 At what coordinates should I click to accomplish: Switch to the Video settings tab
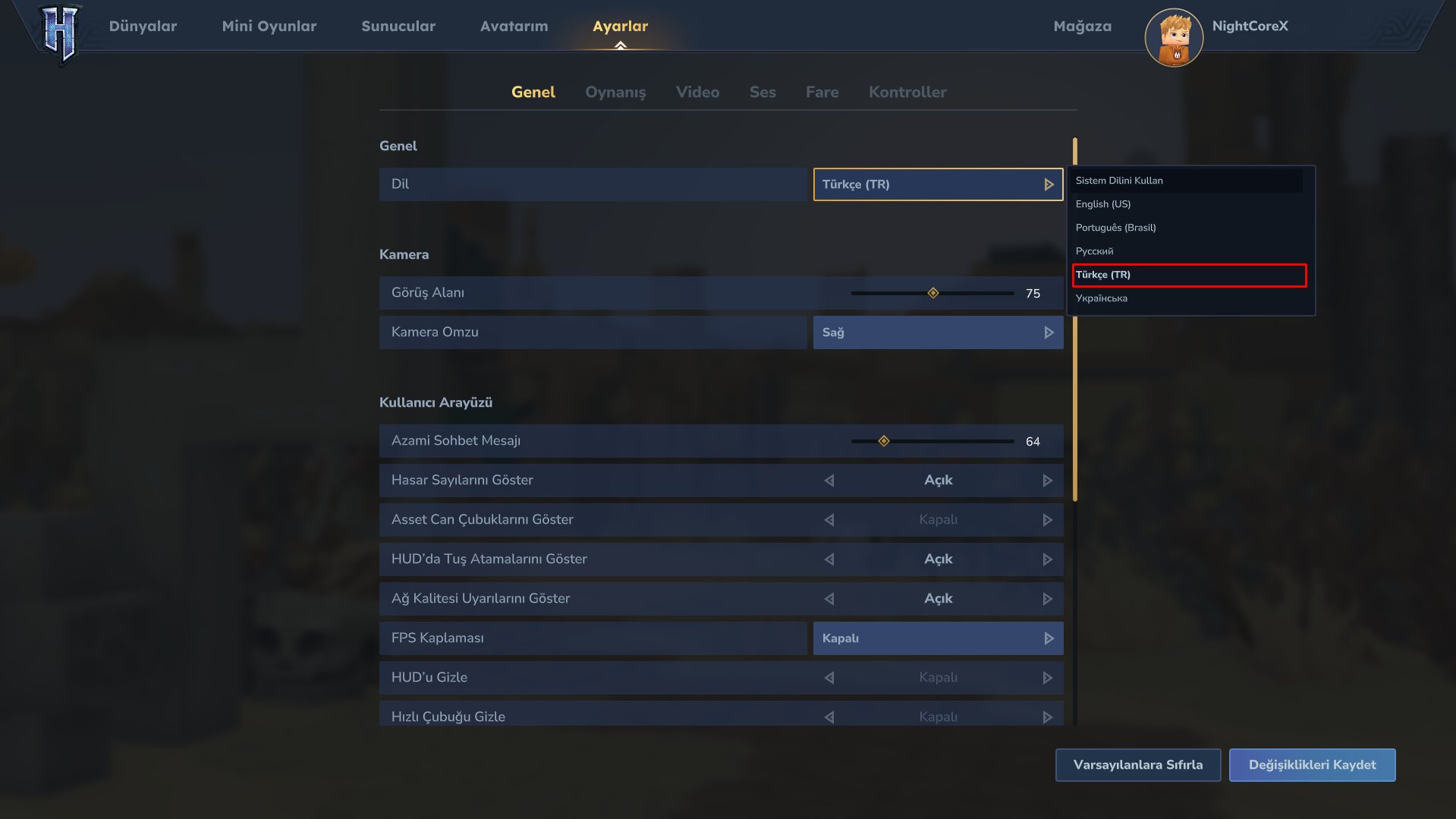(x=697, y=92)
